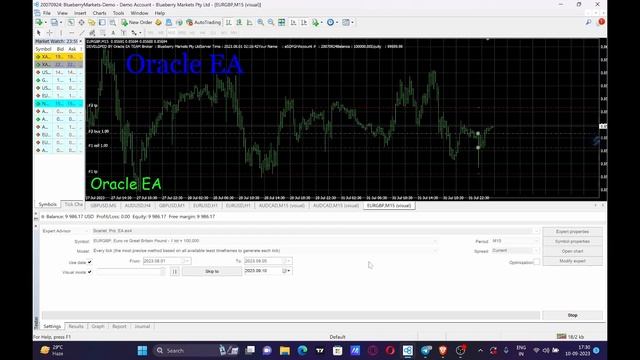
Task: Open the Insert menu
Action: (80, 13)
